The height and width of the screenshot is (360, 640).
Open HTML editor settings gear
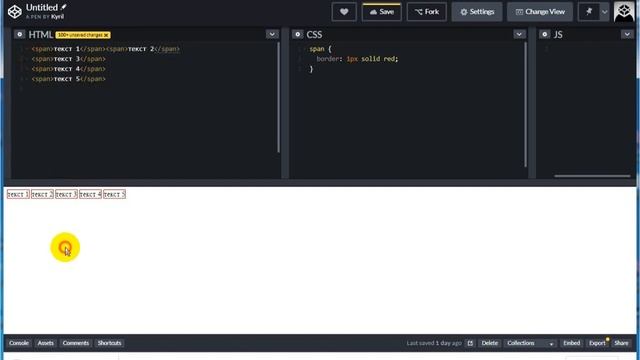pos(19,35)
